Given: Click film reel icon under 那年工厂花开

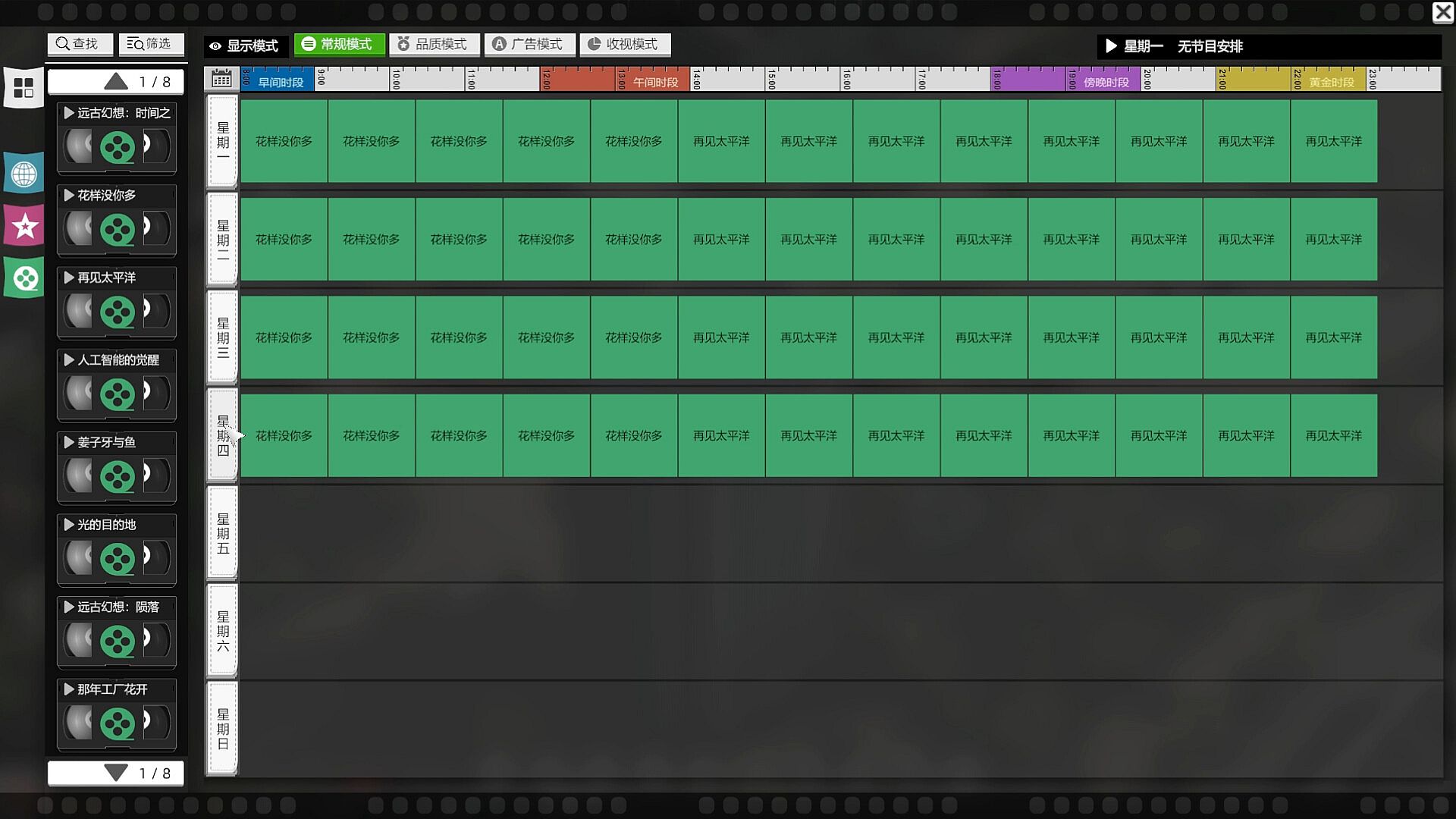Looking at the screenshot, I should pos(118,723).
